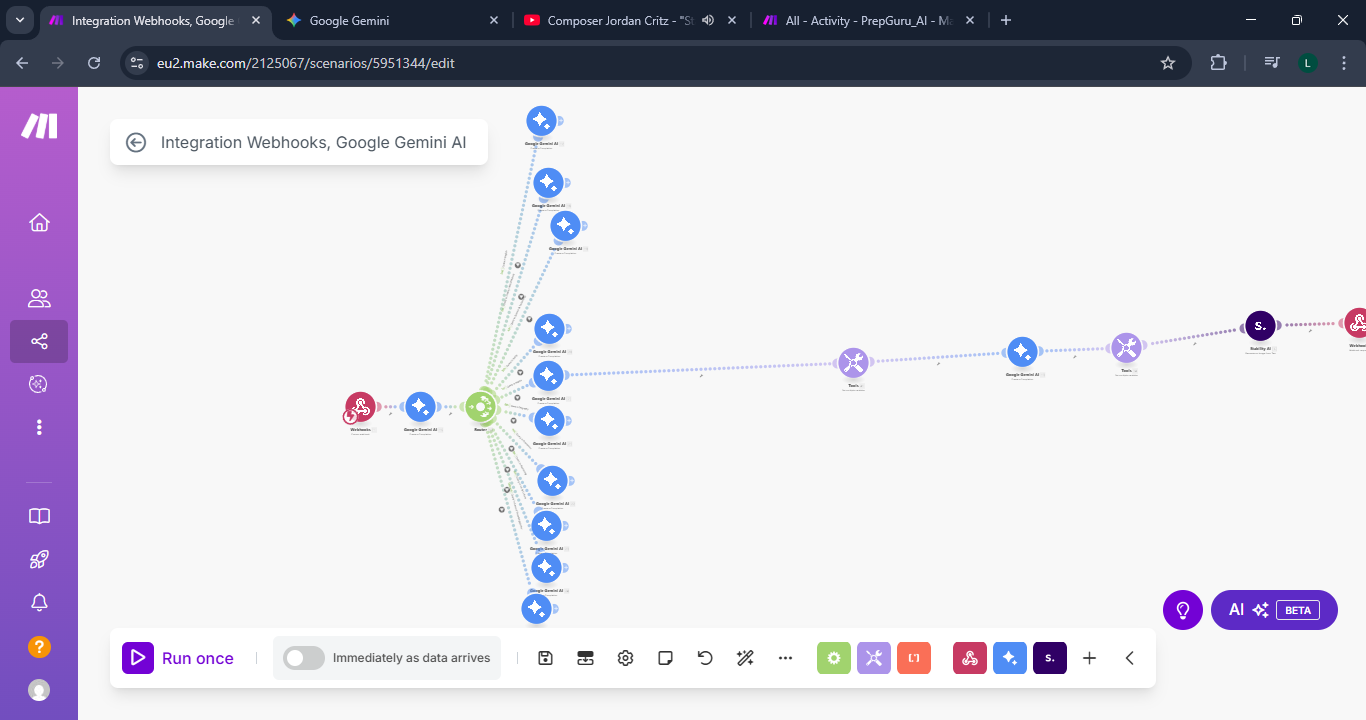
Task: Open the Chrome three-dot menu
Action: (x=1343, y=63)
